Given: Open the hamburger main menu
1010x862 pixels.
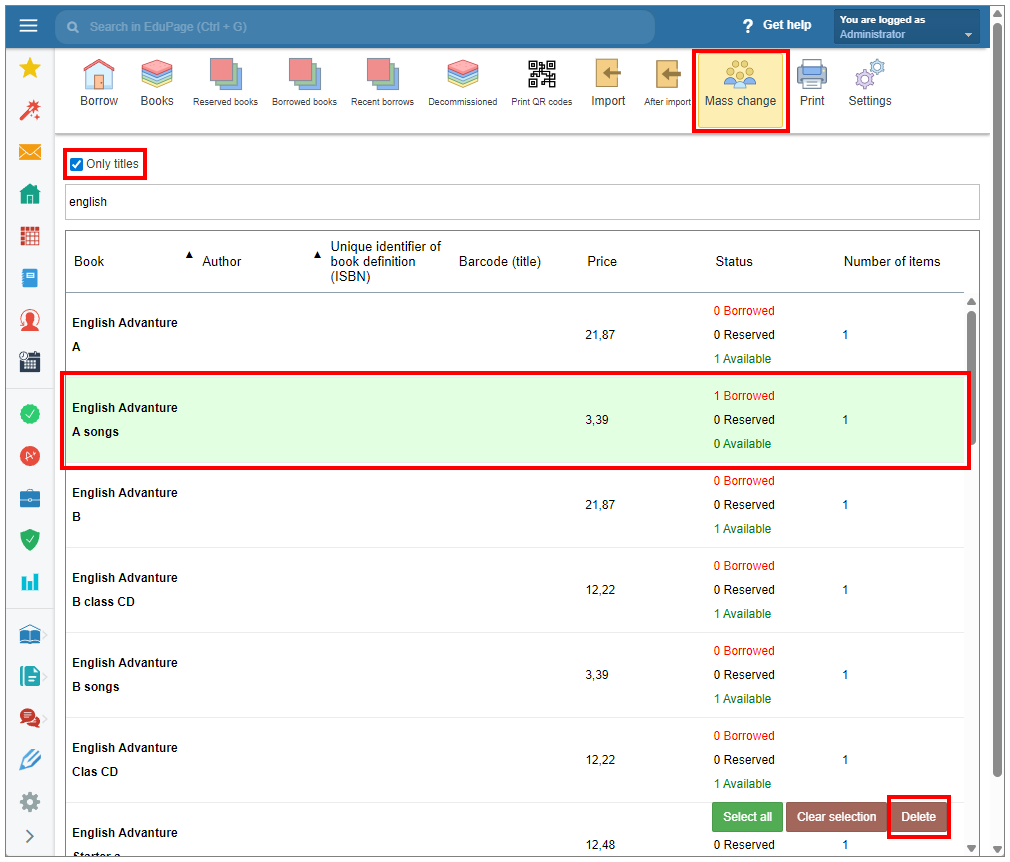Looking at the screenshot, I should pyautogui.click(x=28, y=26).
